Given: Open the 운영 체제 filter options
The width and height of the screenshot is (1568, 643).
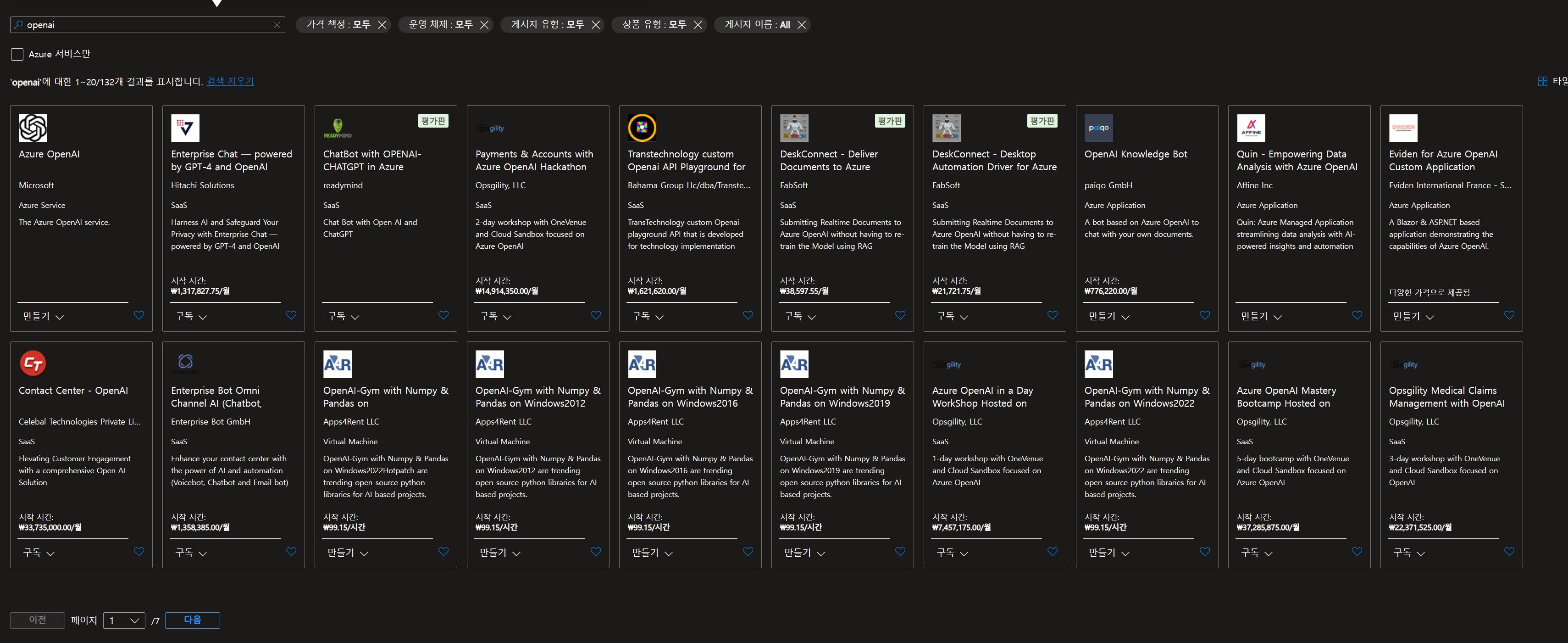Looking at the screenshot, I should coord(440,25).
